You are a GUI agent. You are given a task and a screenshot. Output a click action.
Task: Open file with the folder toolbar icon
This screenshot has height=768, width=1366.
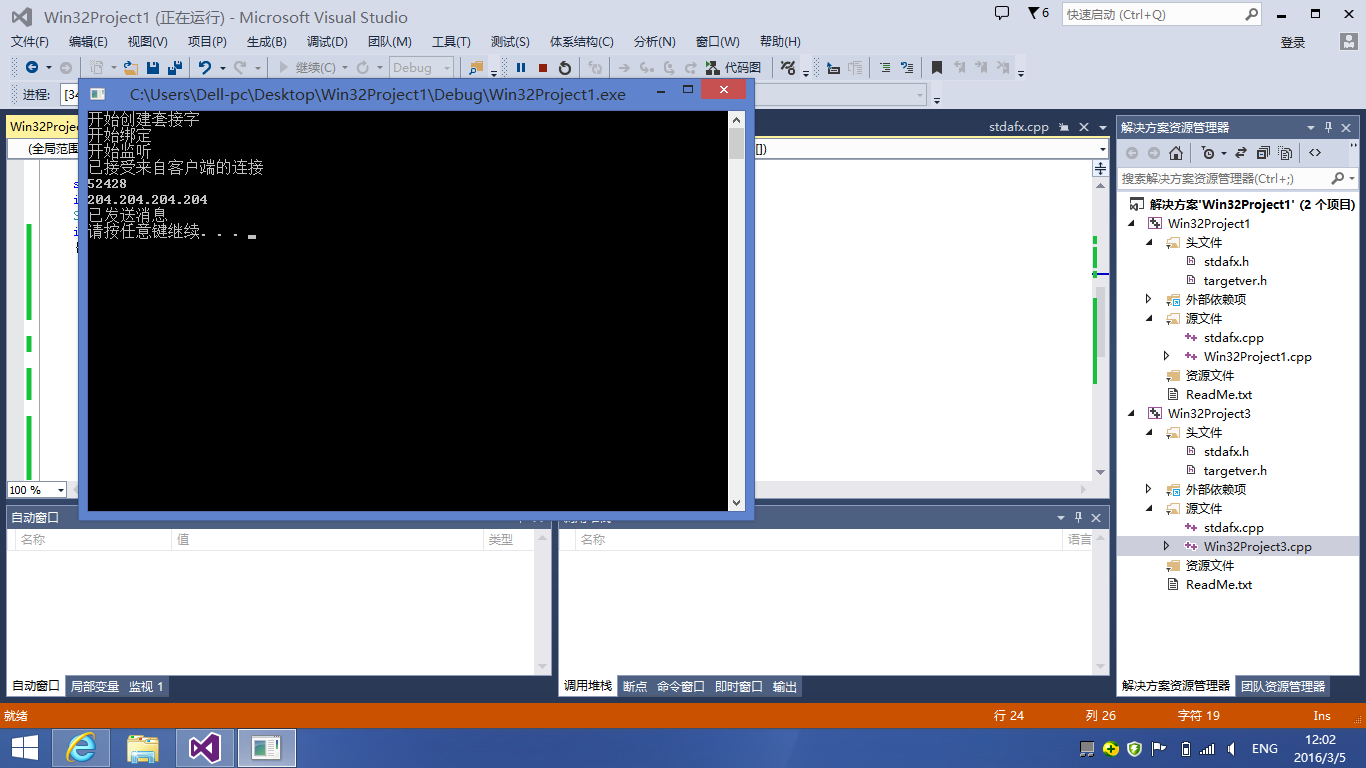[130, 68]
